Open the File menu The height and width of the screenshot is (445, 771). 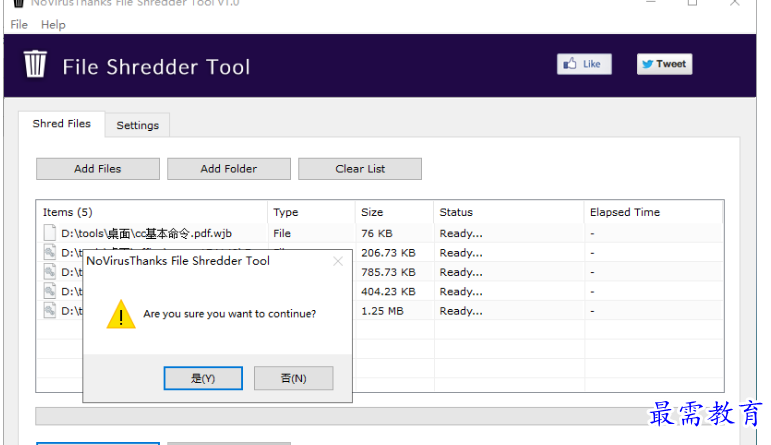(19, 25)
